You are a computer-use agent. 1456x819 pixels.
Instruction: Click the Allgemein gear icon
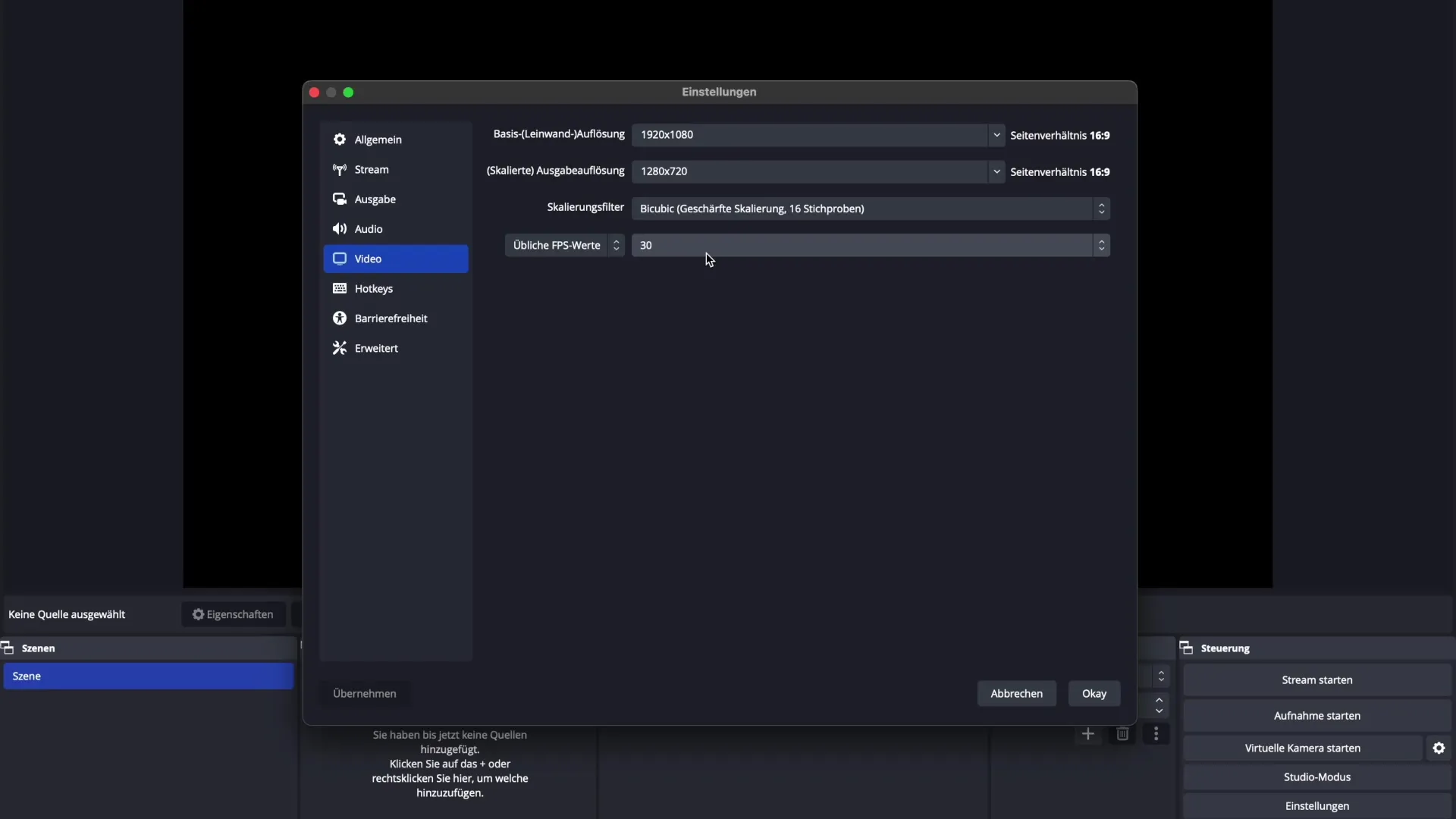pyautogui.click(x=340, y=140)
